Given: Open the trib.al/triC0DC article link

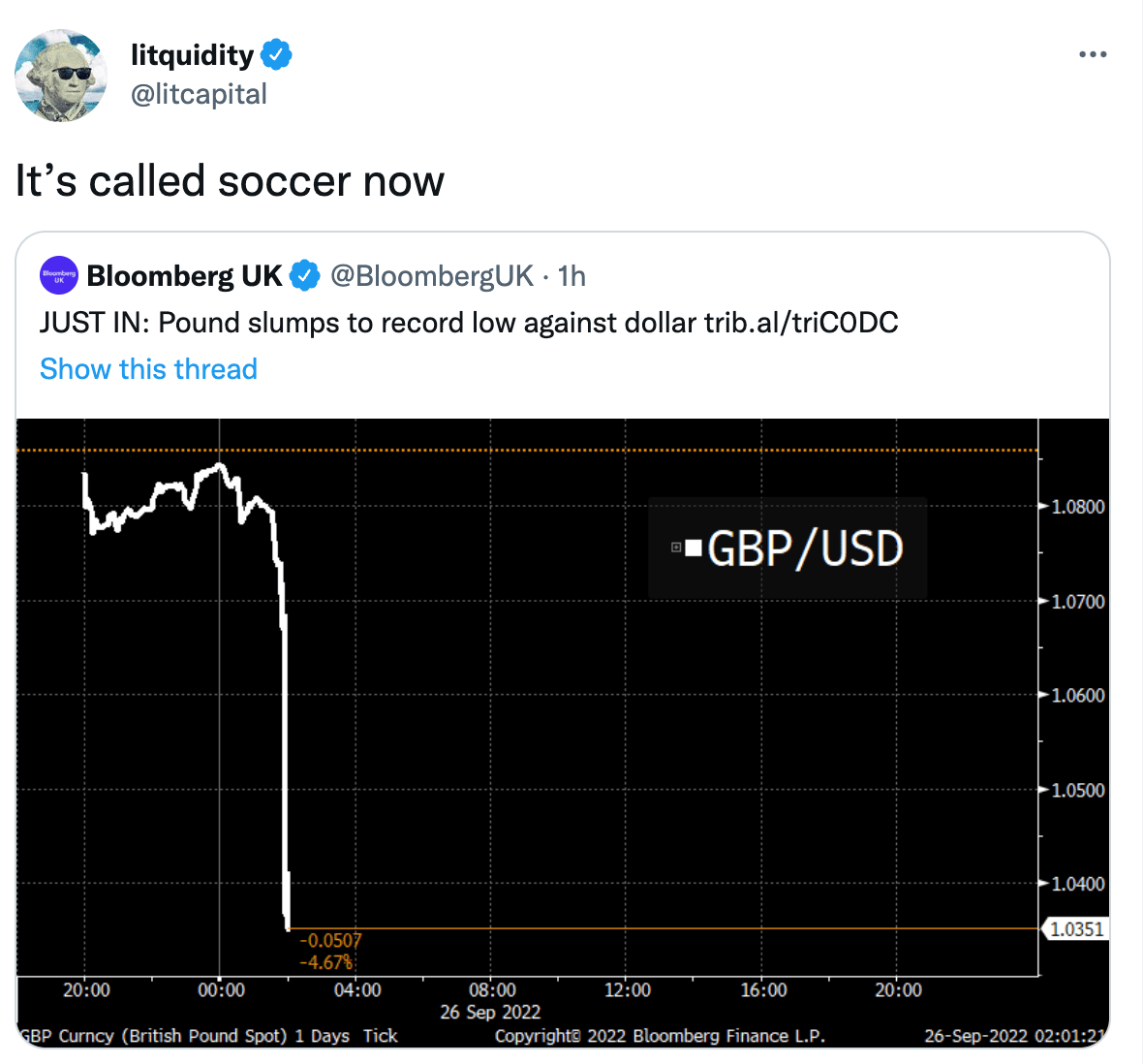Looking at the screenshot, I should [801, 323].
